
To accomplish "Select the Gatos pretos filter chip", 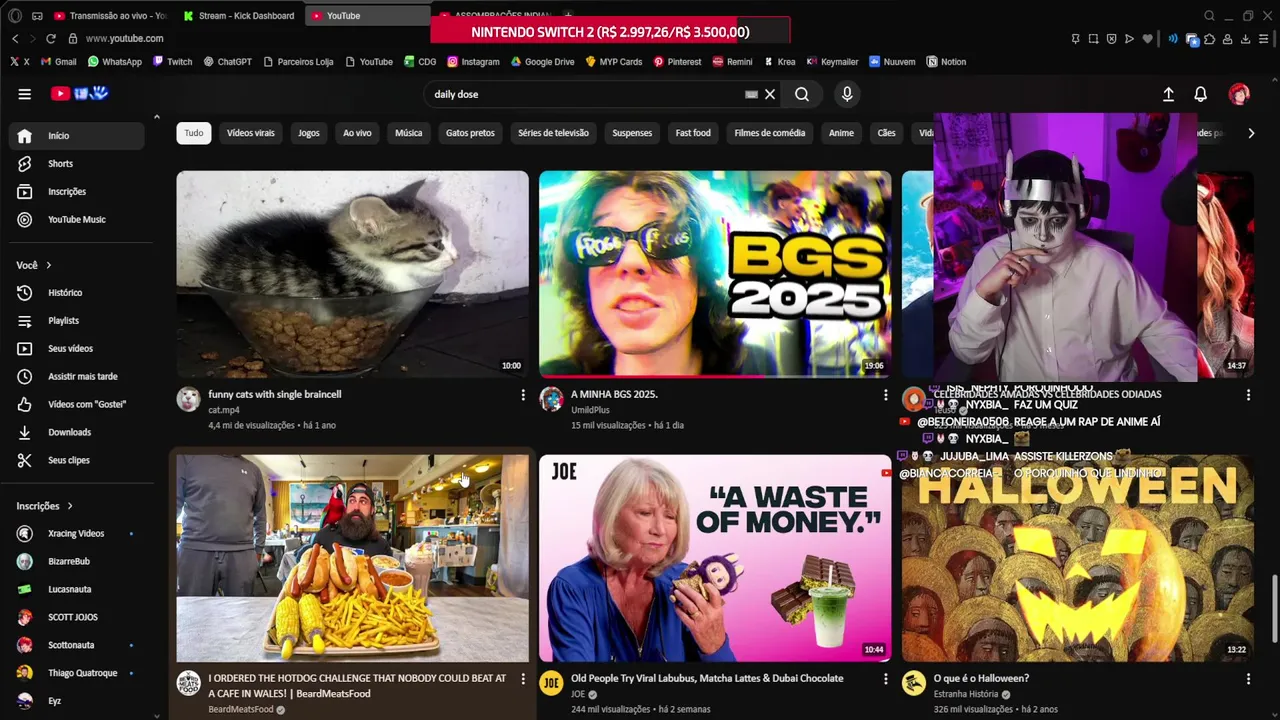I will (x=470, y=133).
